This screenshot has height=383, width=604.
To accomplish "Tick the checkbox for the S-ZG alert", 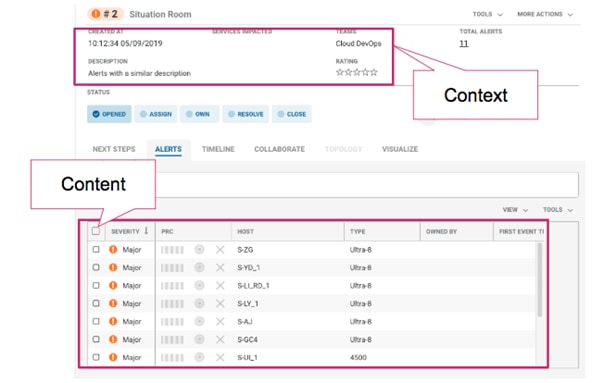I will pos(96,250).
